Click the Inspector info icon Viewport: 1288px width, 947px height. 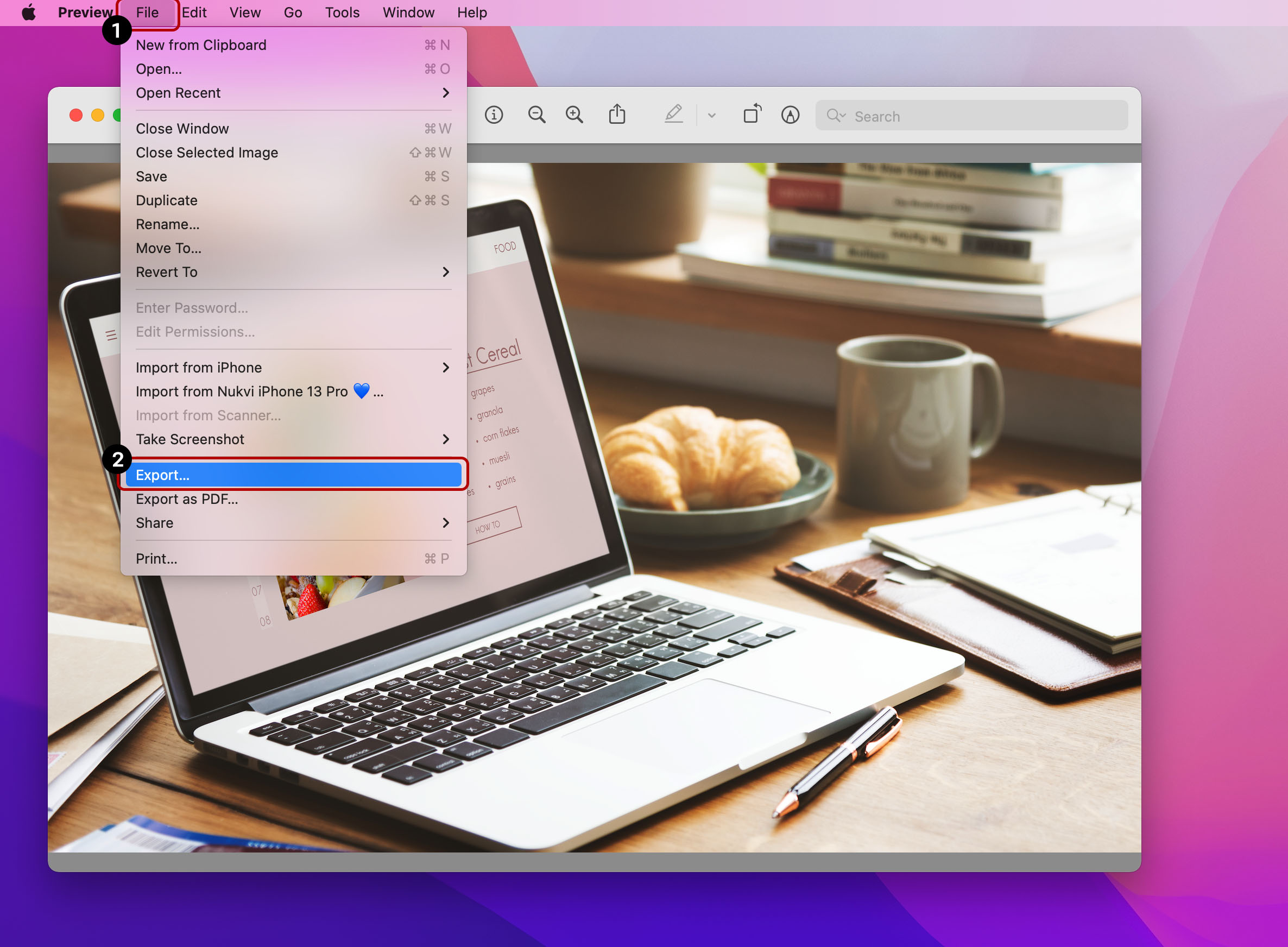point(494,115)
